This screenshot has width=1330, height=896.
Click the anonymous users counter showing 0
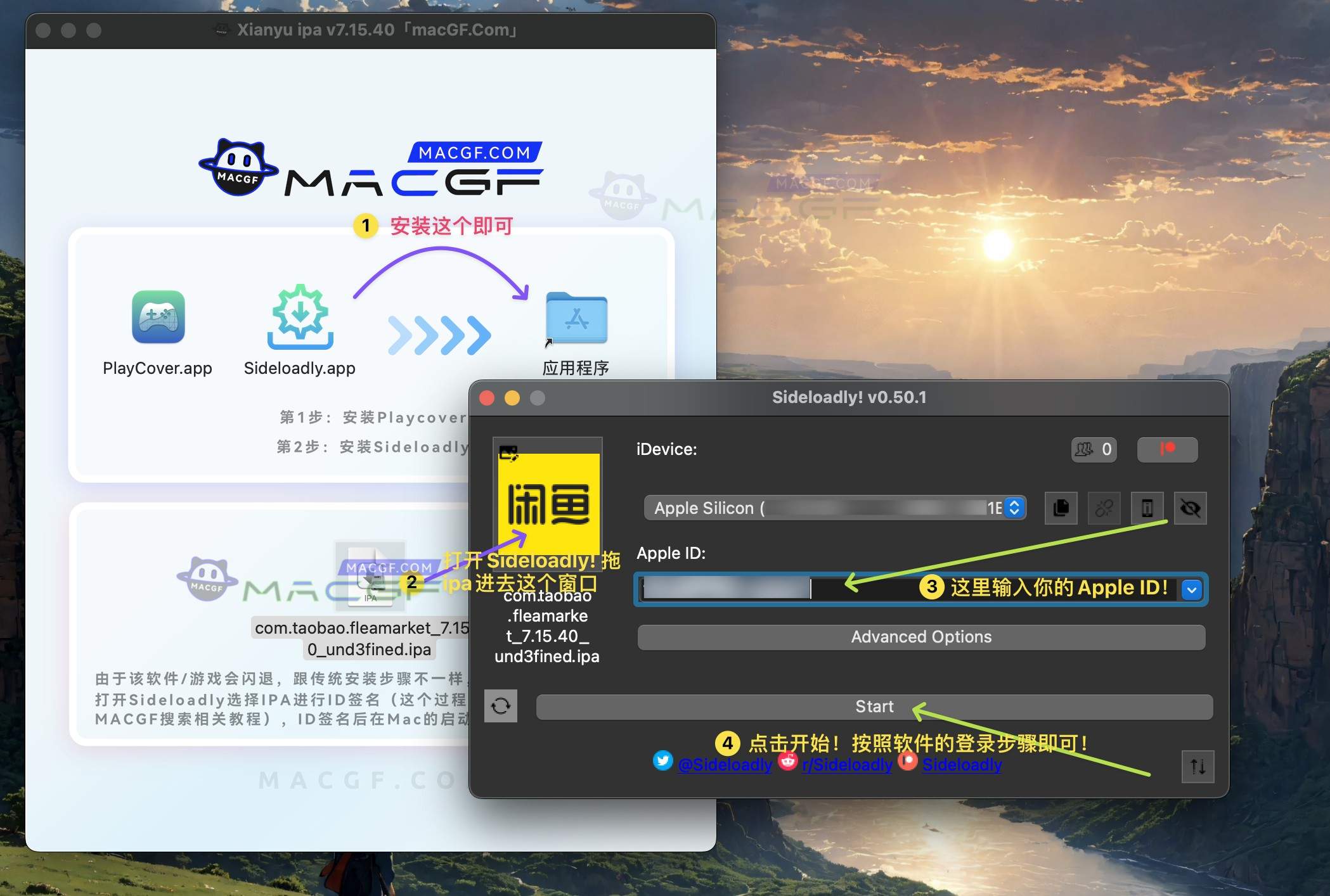tap(1094, 450)
